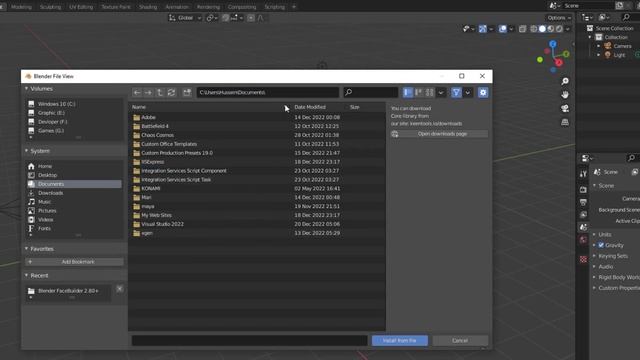Open display settings dropdown next to thumbnails
The image size is (640, 360).
point(441,93)
